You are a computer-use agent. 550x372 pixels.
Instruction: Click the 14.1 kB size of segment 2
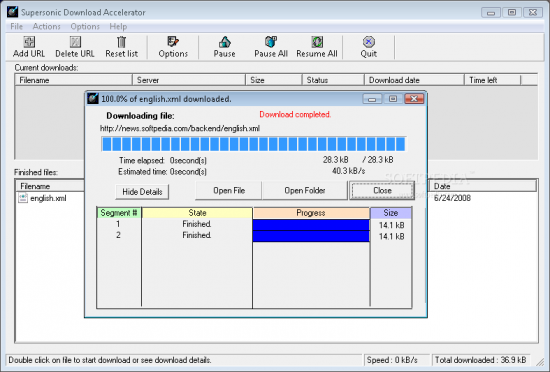coord(391,236)
